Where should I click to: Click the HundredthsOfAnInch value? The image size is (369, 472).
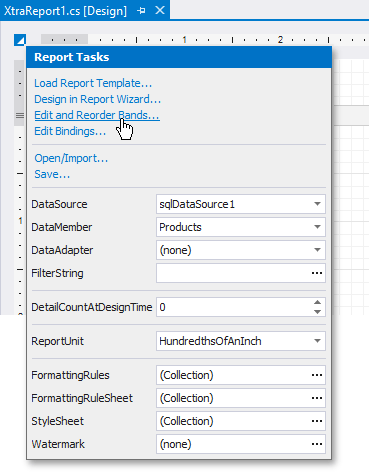click(x=210, y=341)
